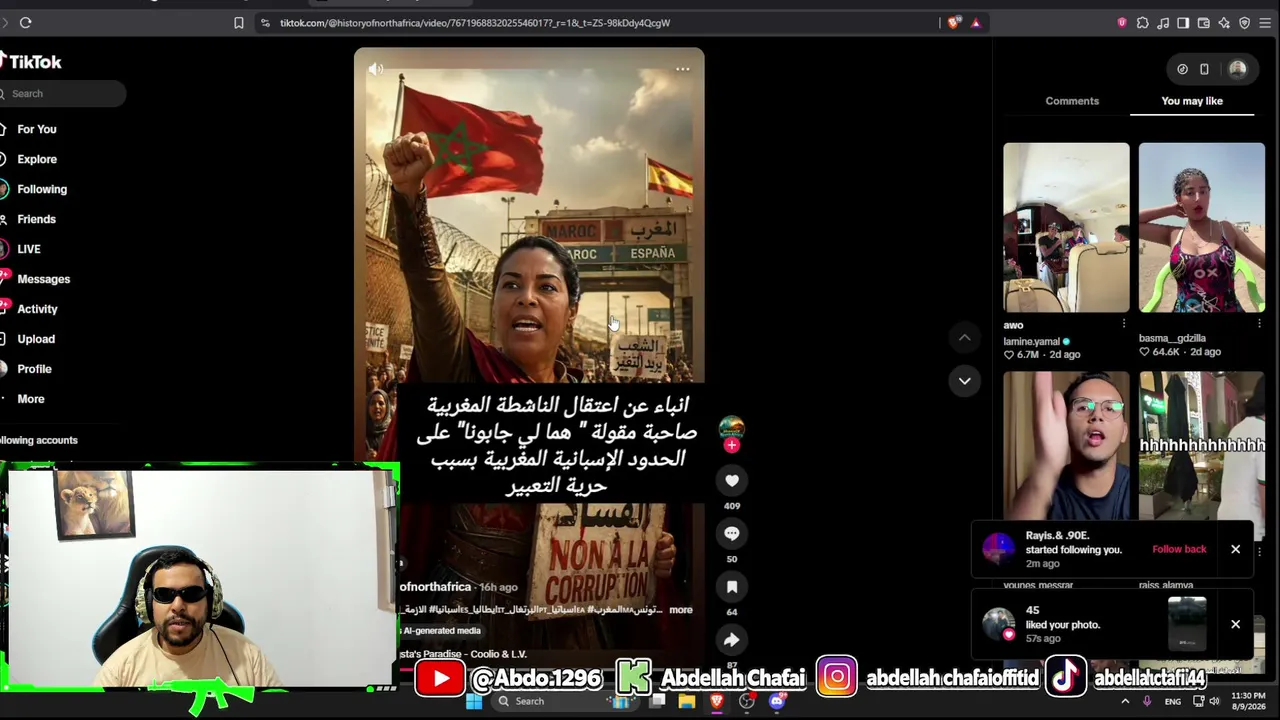1280x720 pixels.
Task: Open the Explore page
Action: 36,159
